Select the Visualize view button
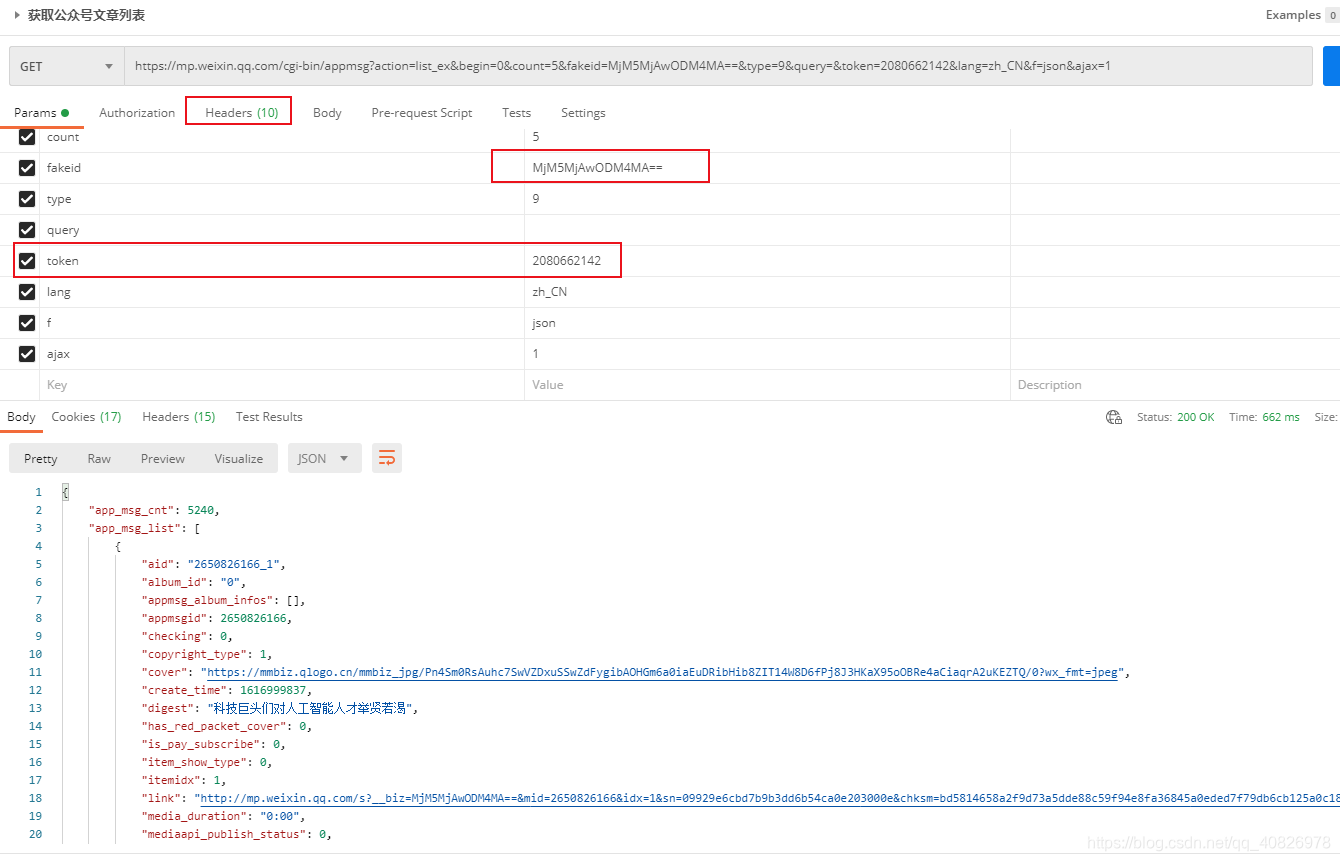1340x861 pixels. click(x=239, y=459)
